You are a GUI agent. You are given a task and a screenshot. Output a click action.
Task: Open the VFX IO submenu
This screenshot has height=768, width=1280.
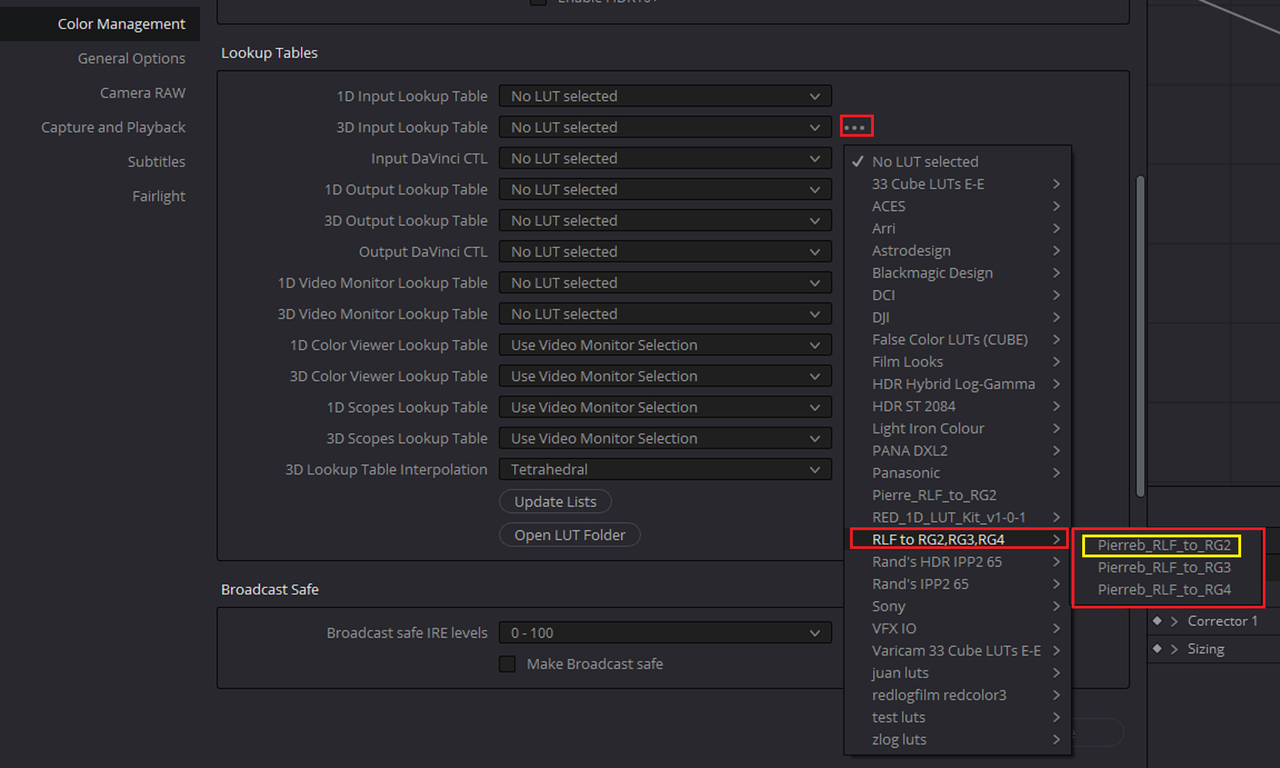click(x=958, y=628)
